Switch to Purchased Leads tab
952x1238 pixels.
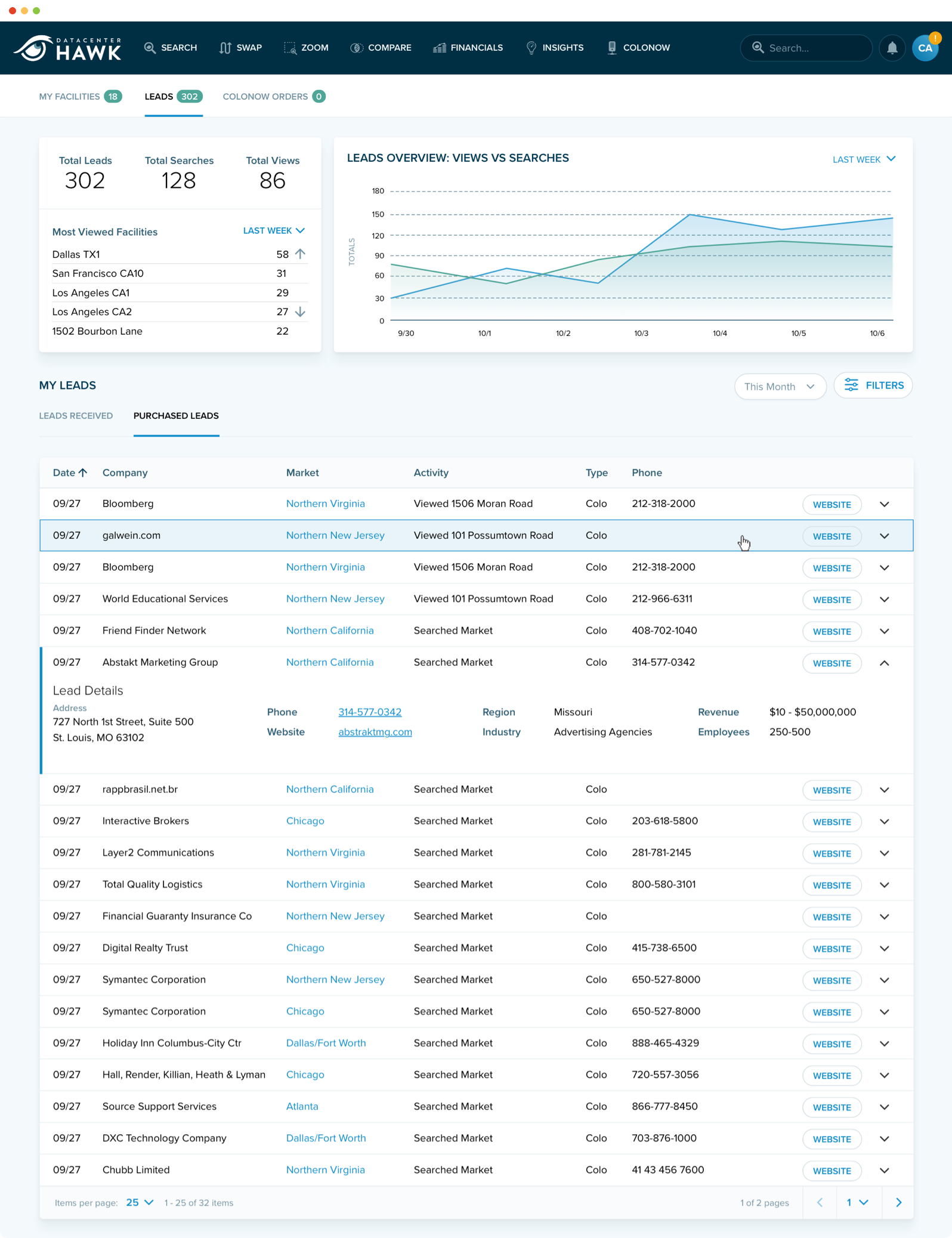176,416
